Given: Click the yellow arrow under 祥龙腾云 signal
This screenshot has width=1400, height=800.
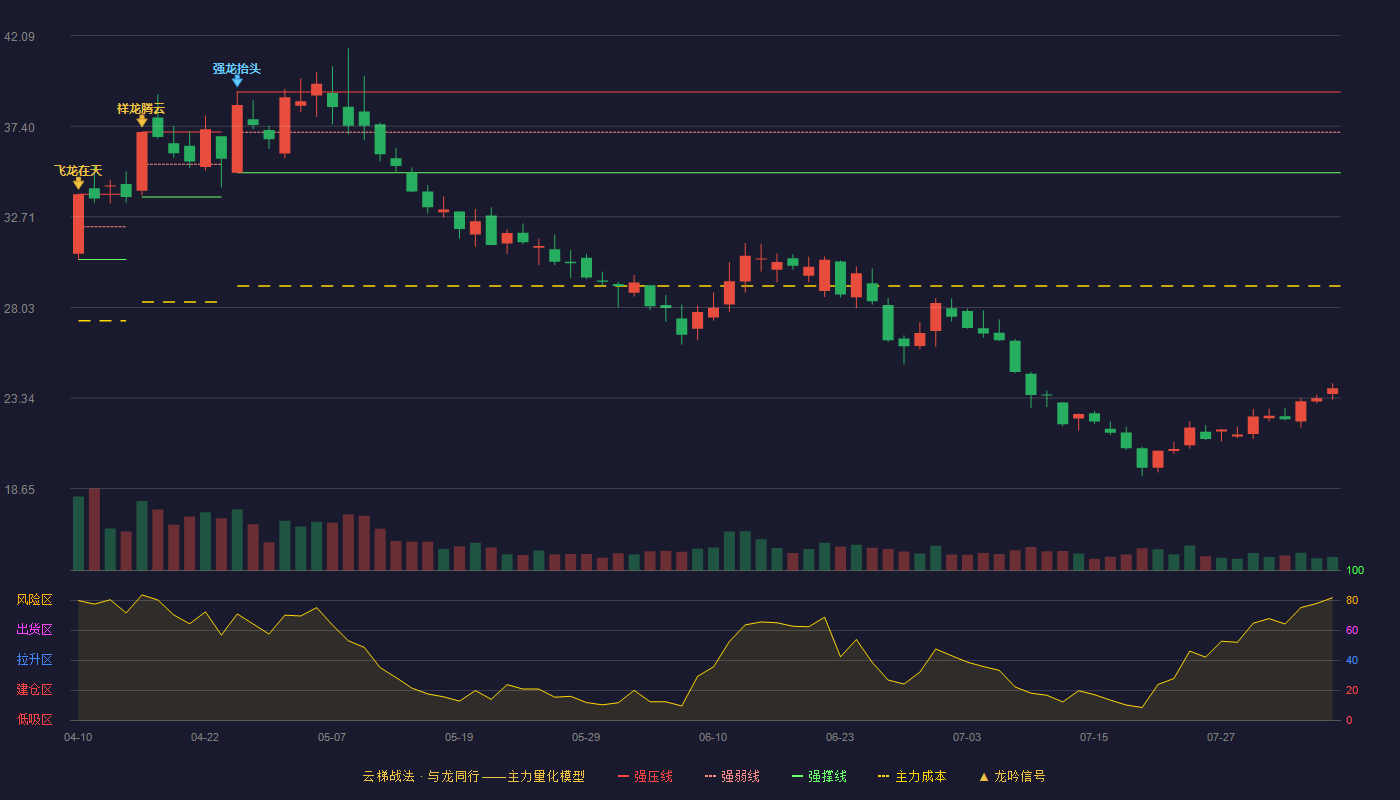Looking at the screenshot, I should pos(142,121).
